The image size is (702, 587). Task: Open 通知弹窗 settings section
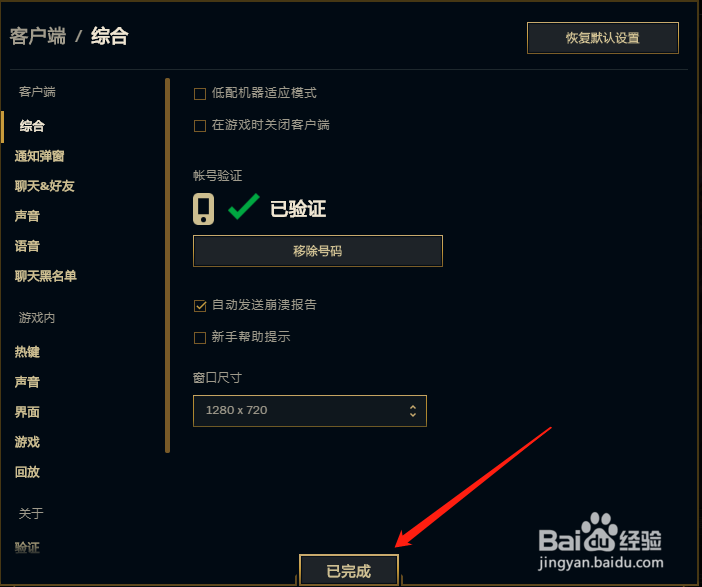pyautogui.click(x=39, y=156)
